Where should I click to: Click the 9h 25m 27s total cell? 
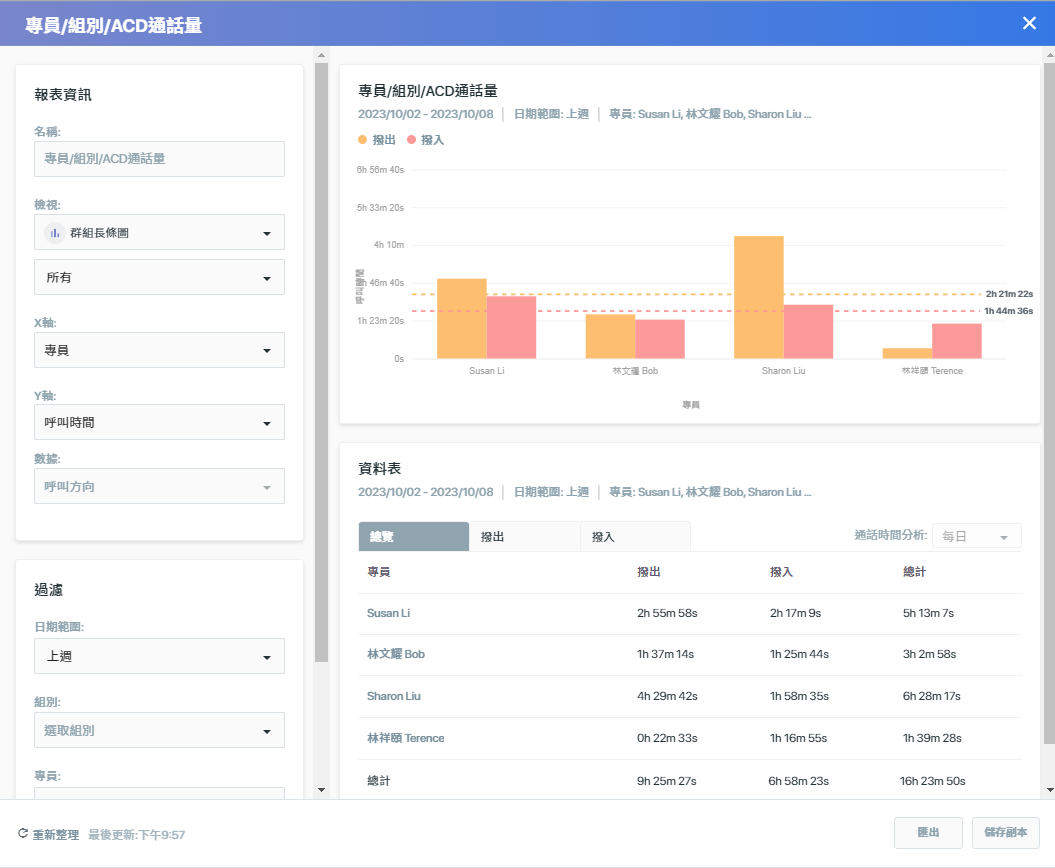point(666,781)
